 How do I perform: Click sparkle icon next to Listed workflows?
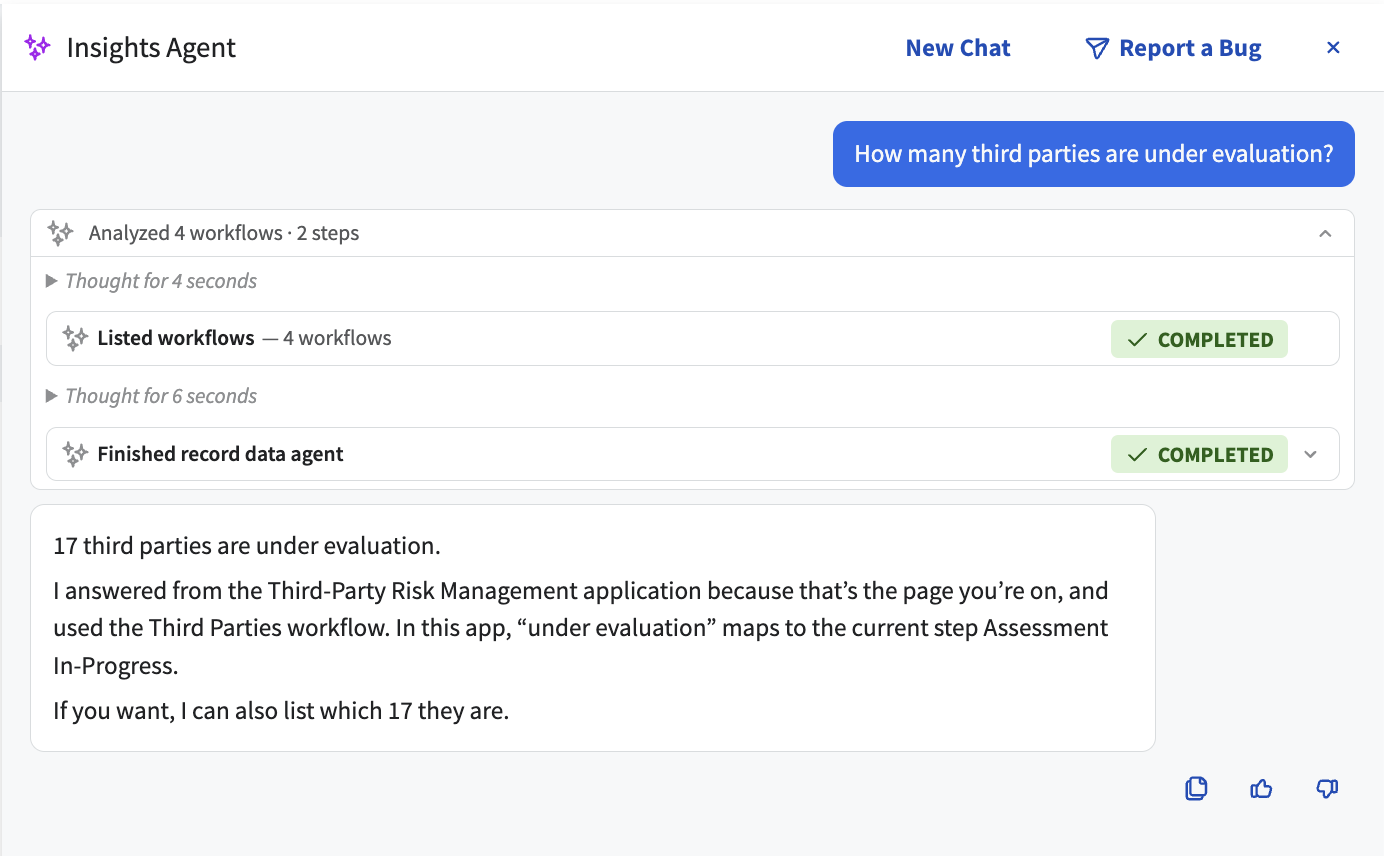point(75,338)
